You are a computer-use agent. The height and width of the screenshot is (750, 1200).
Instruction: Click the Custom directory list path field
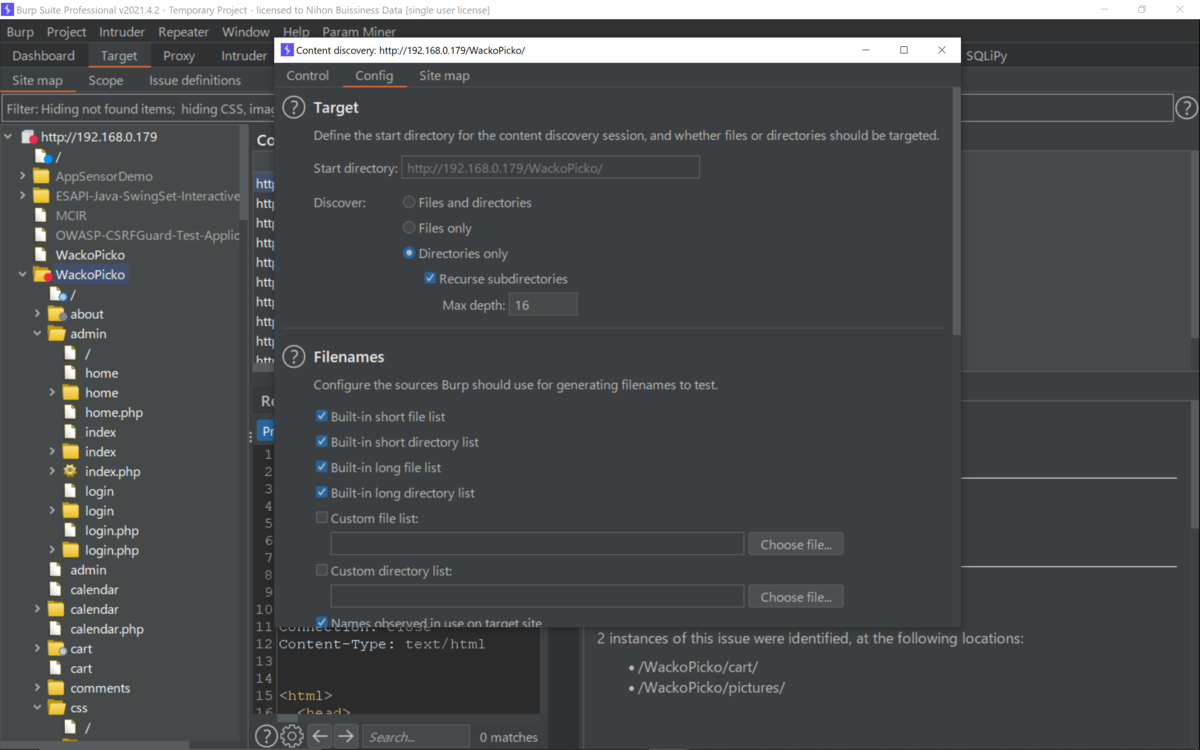[537, 596]
